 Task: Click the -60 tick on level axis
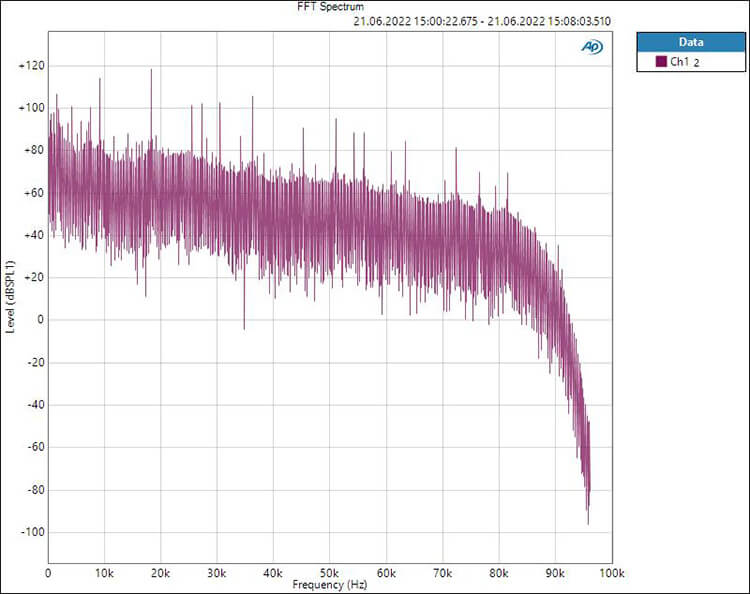click(x=35, y=447)
